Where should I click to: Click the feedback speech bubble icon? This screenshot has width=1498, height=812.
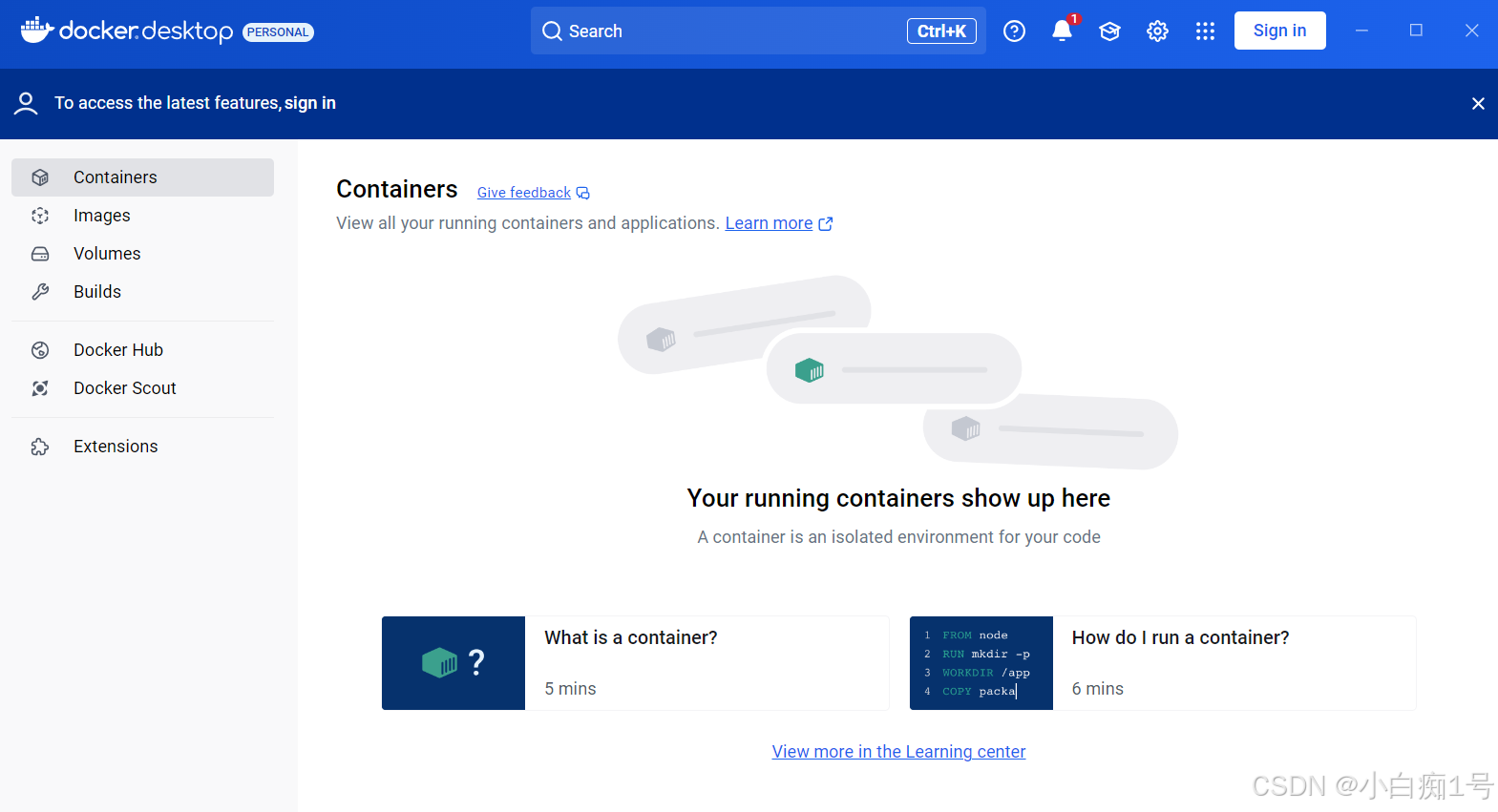[x=582, y=194]
